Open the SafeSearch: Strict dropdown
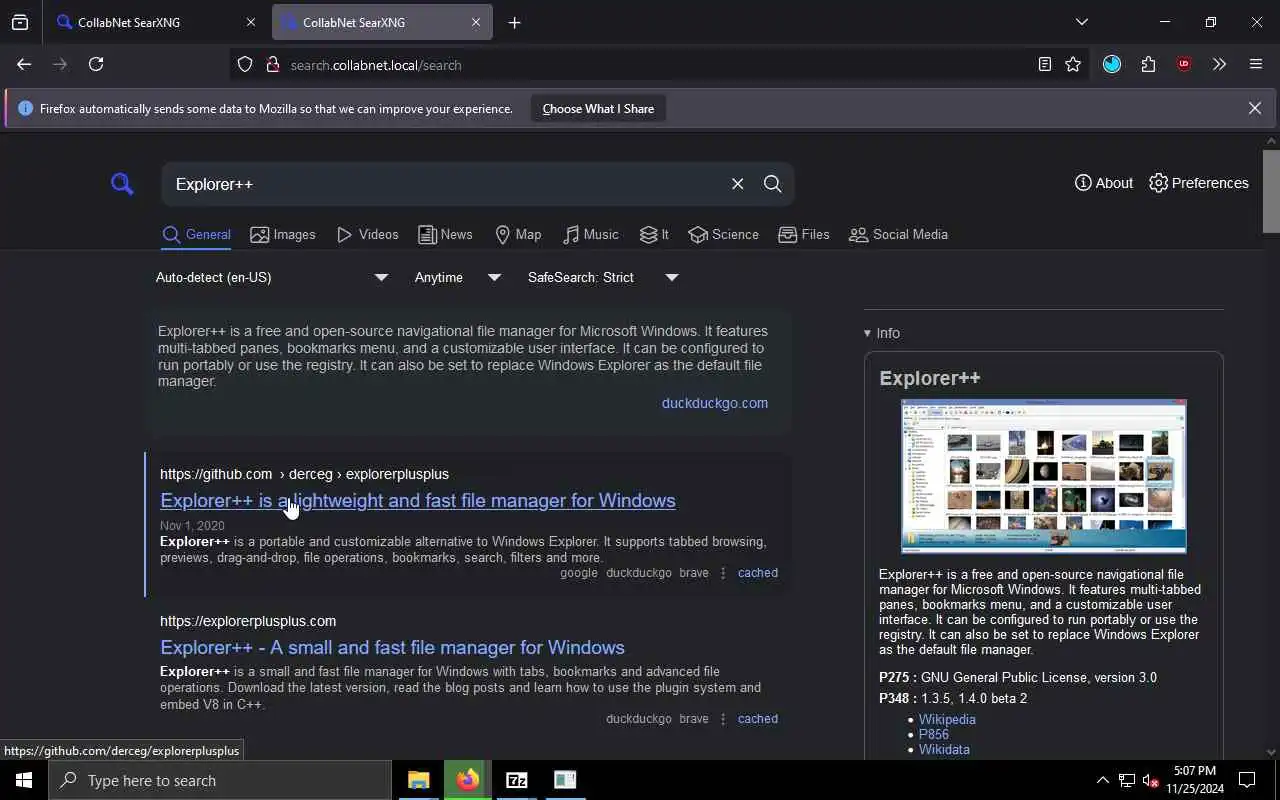 click(x=603, y=277)
